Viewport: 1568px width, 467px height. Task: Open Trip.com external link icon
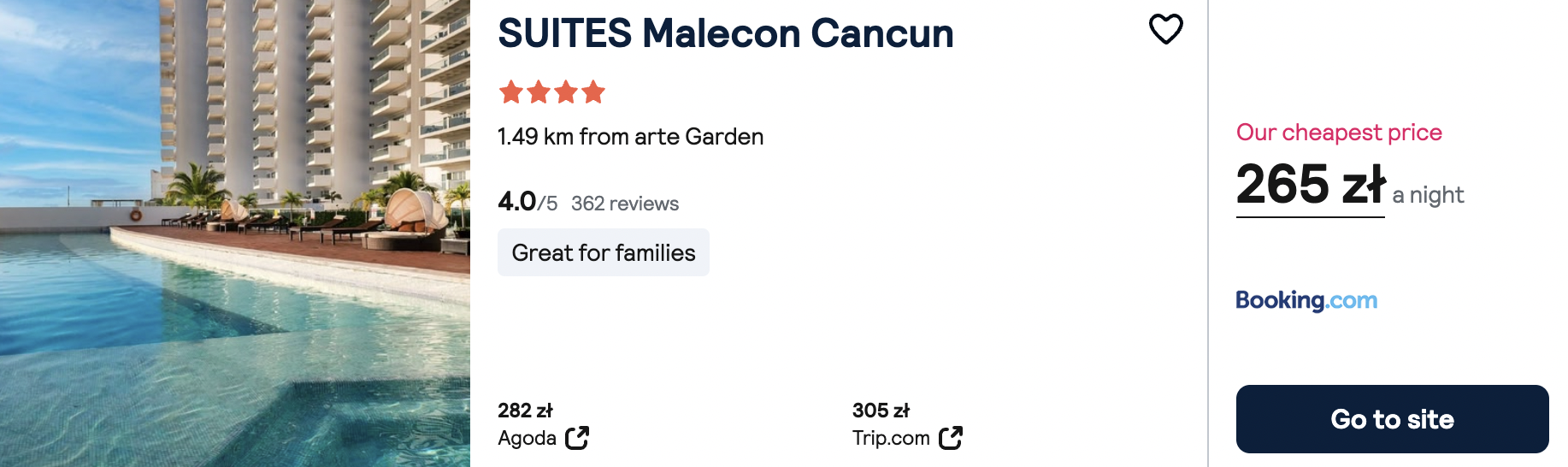point(951,438)
